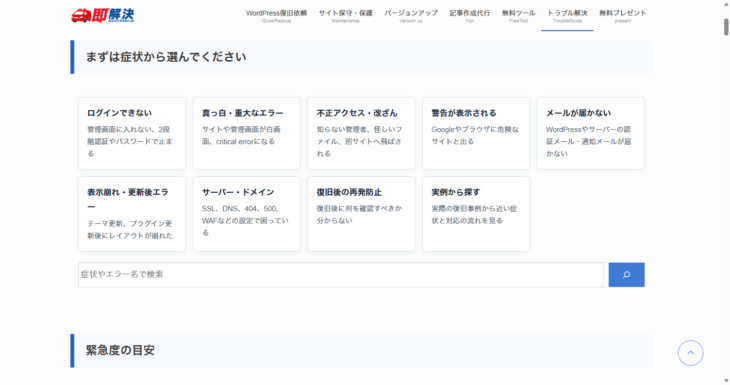The width and height of the screenshot is (730, 385).
Task: Open トラブル解決 menu item
Action: click(x=567, y=16)
